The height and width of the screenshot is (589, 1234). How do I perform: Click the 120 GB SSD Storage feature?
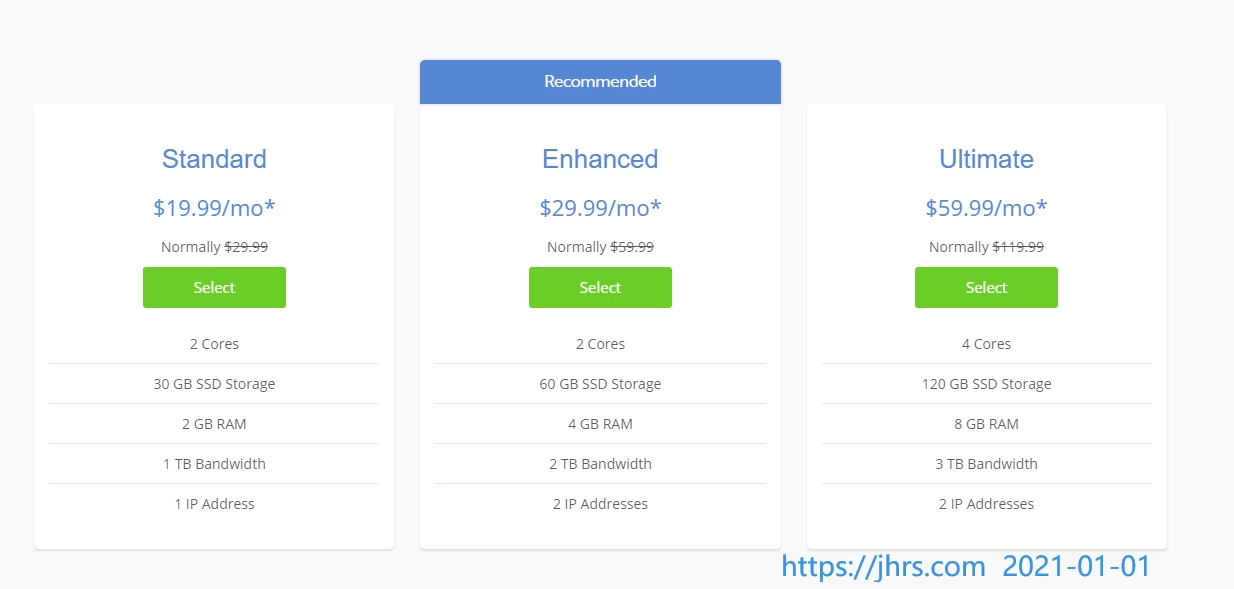(986, 384)
